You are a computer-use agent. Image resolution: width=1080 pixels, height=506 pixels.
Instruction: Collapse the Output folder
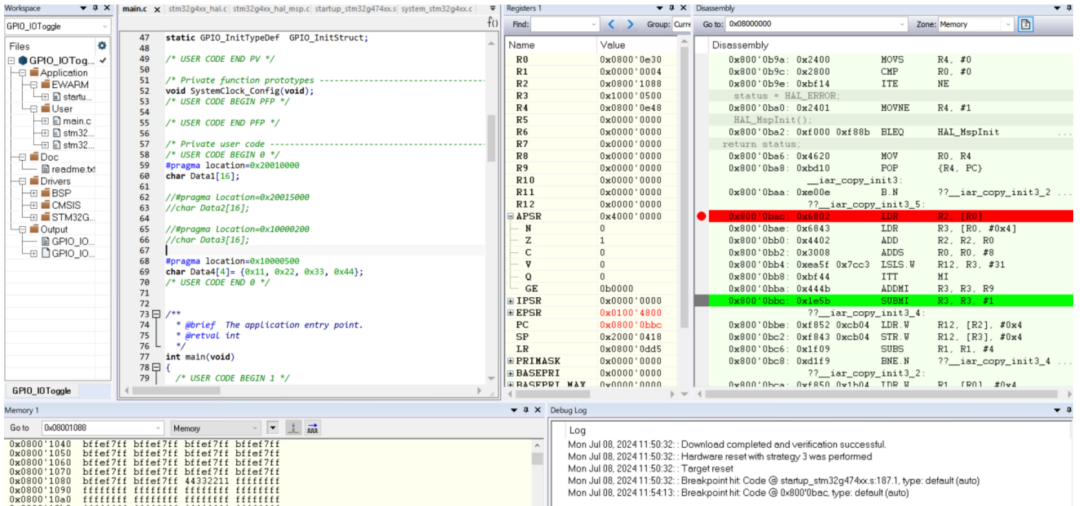click(x=23, y=229)
